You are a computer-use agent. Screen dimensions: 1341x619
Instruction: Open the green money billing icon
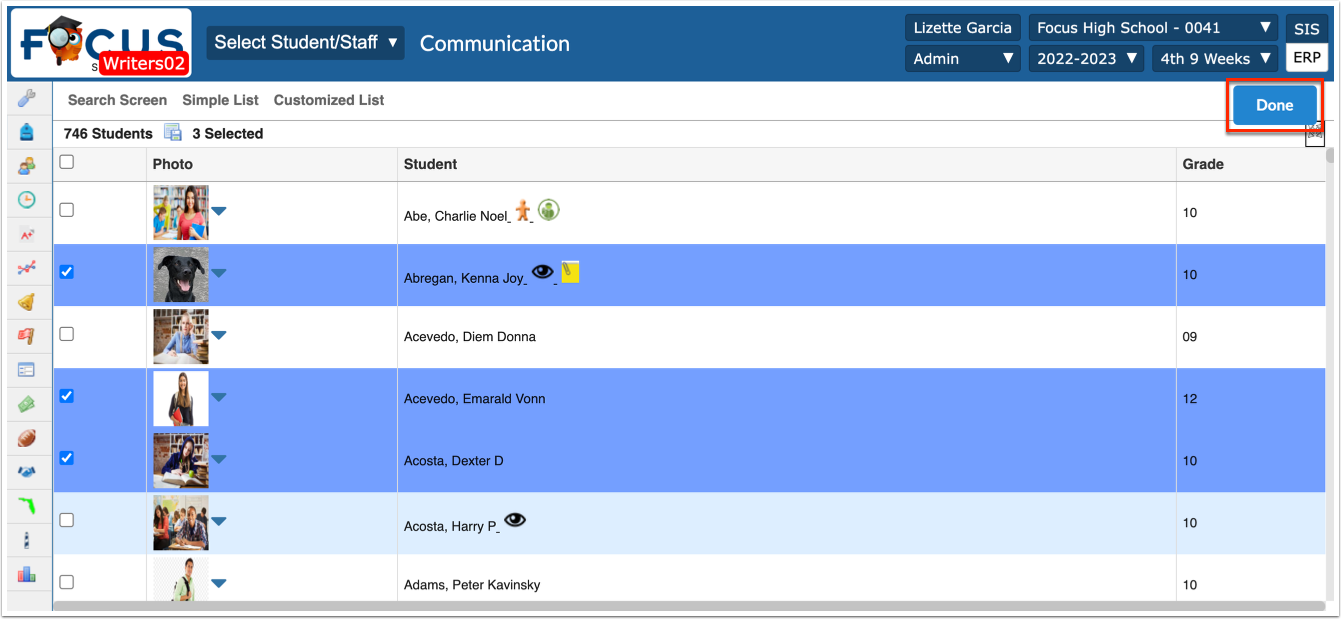click(27, 404)
